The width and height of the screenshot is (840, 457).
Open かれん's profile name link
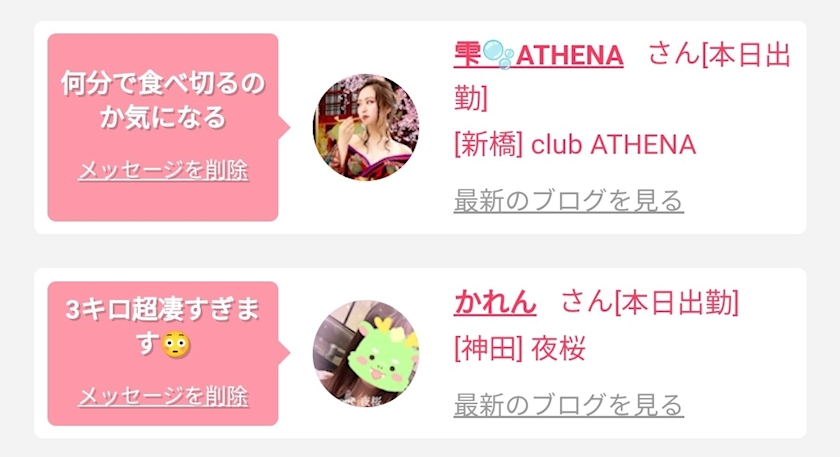pyautogui.click(x=495, y=302)
